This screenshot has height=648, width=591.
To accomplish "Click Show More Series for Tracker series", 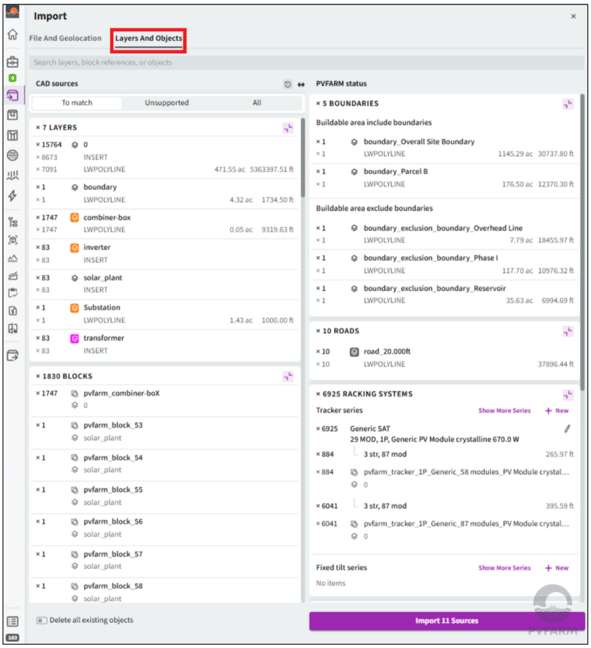I will pos(504,411).
